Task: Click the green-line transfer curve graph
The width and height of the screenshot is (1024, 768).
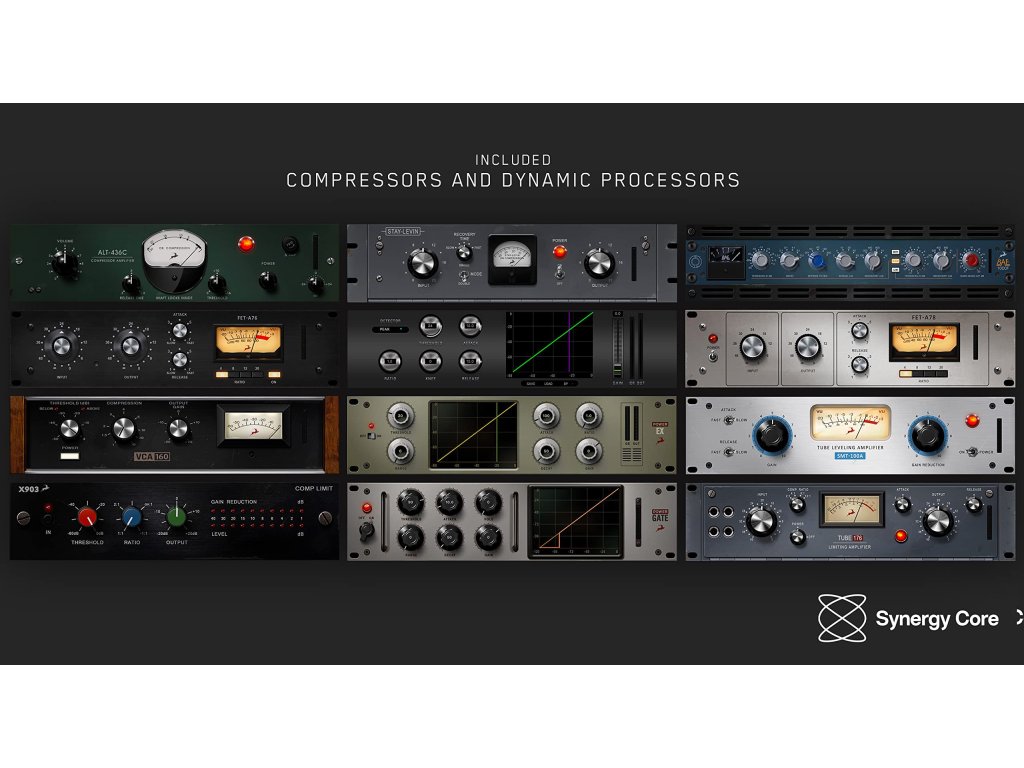Action: (550, 344)
